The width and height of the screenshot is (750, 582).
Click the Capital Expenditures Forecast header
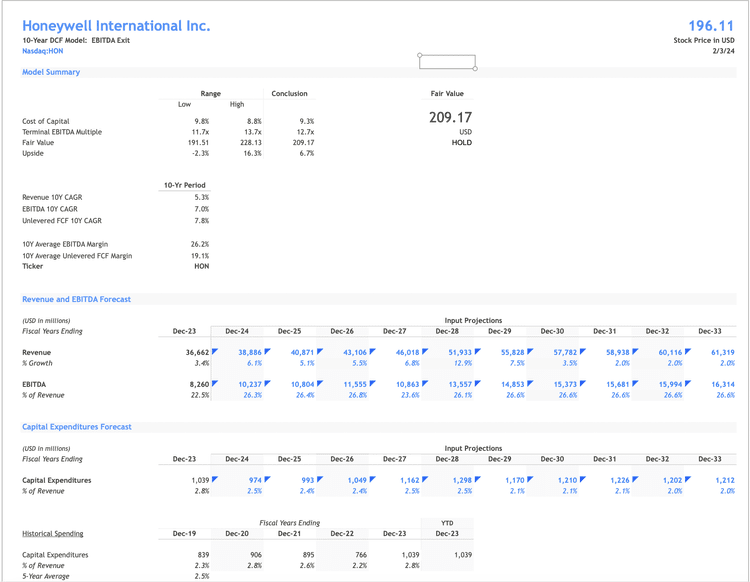click(x=77, y=427)
